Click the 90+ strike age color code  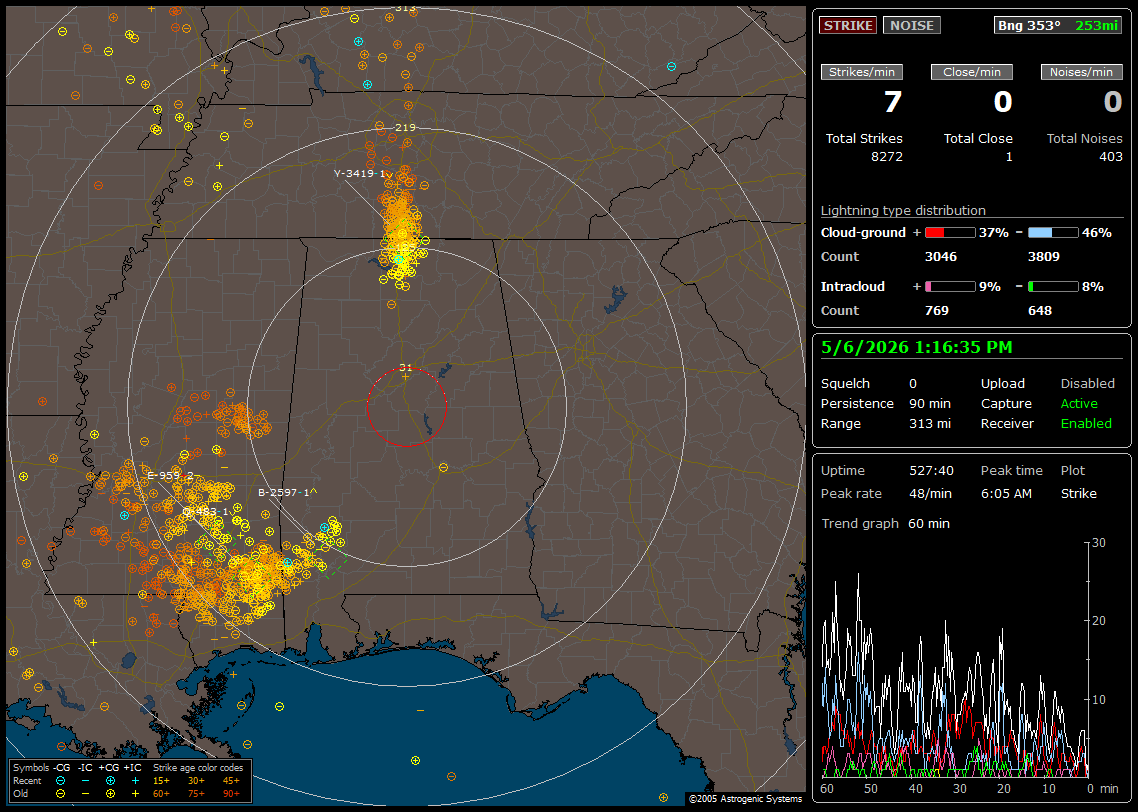point(232,794)
